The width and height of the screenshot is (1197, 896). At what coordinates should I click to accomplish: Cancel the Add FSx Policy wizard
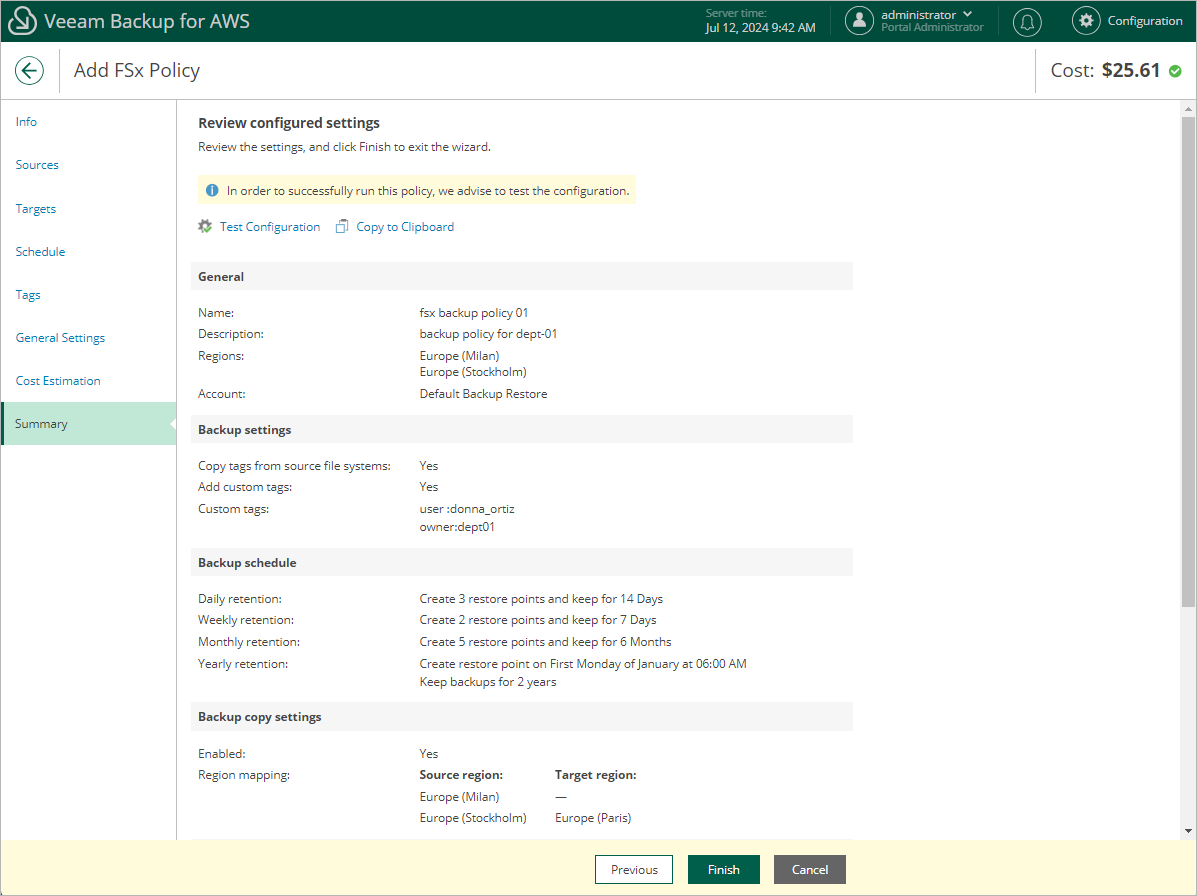[x=810, y=869]
